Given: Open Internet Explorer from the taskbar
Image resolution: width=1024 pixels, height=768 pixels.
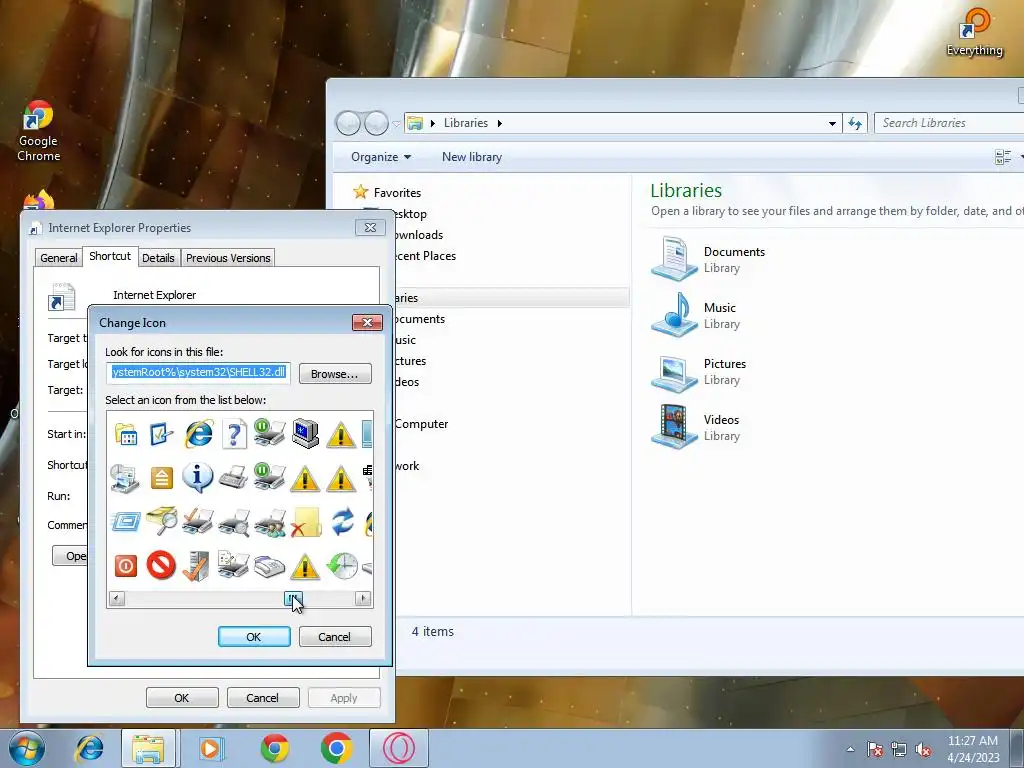Looking at the screenshot, I should coord(89,748).
